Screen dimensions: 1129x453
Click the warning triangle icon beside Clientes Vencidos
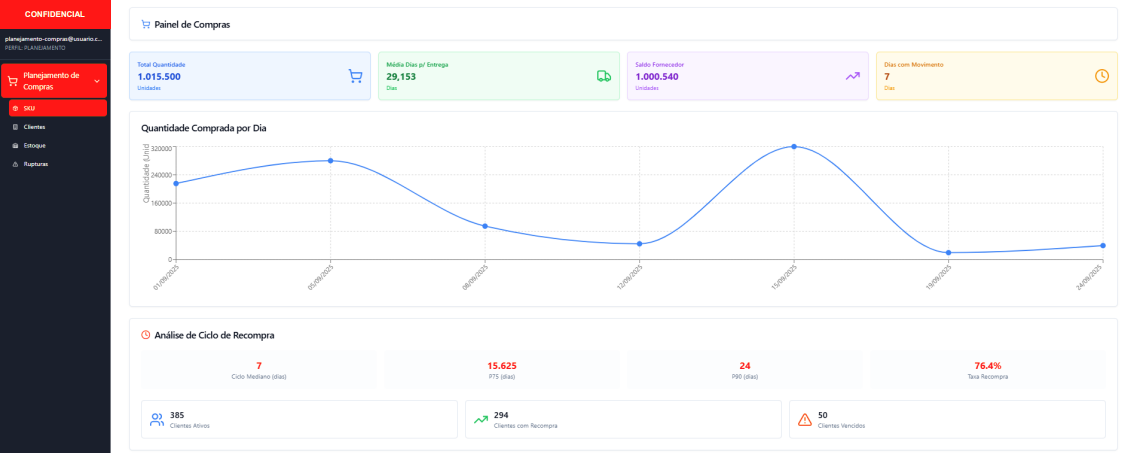805,420
